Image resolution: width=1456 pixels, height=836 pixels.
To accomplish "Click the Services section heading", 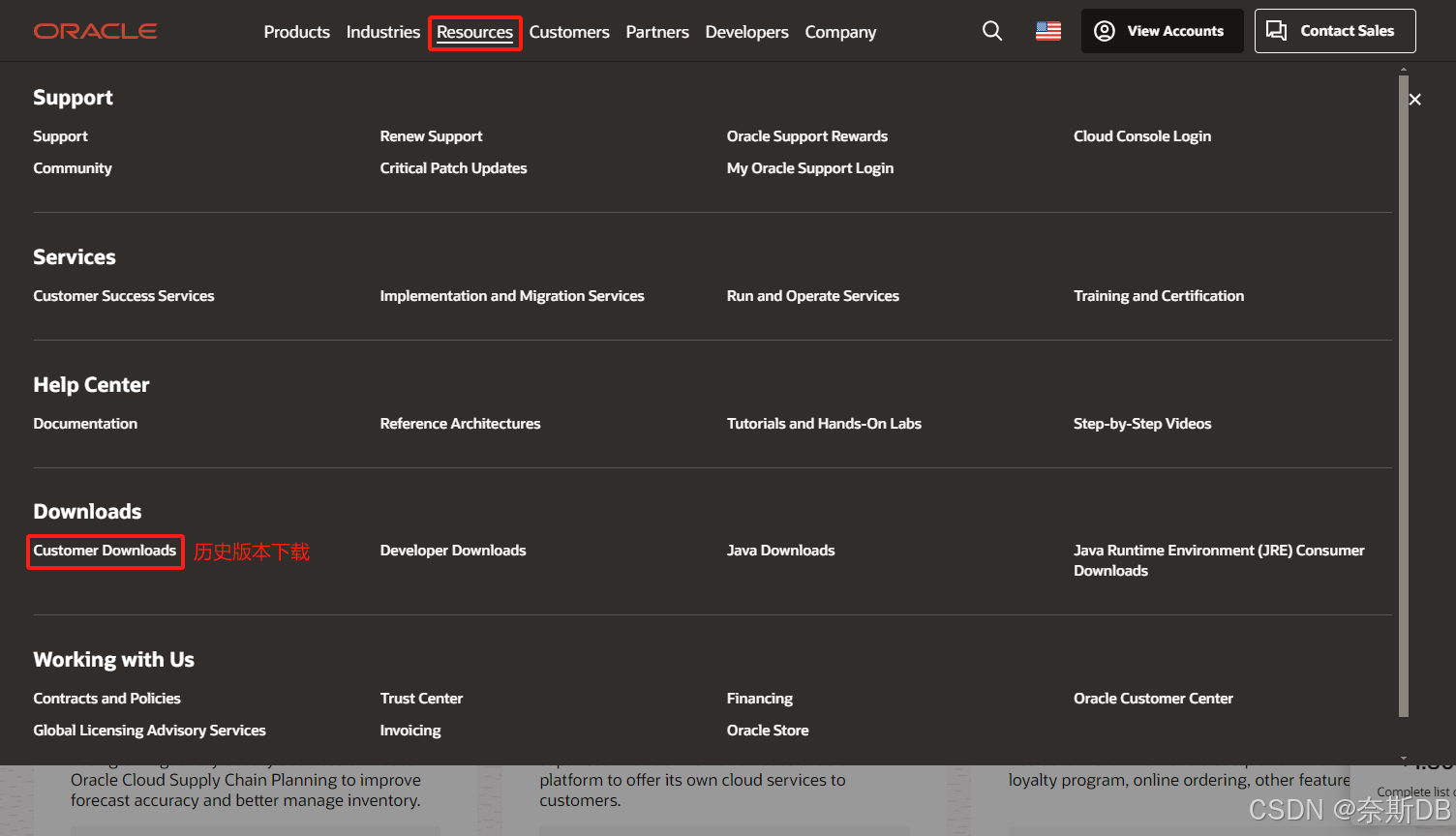I will click(x=75, y=257).
